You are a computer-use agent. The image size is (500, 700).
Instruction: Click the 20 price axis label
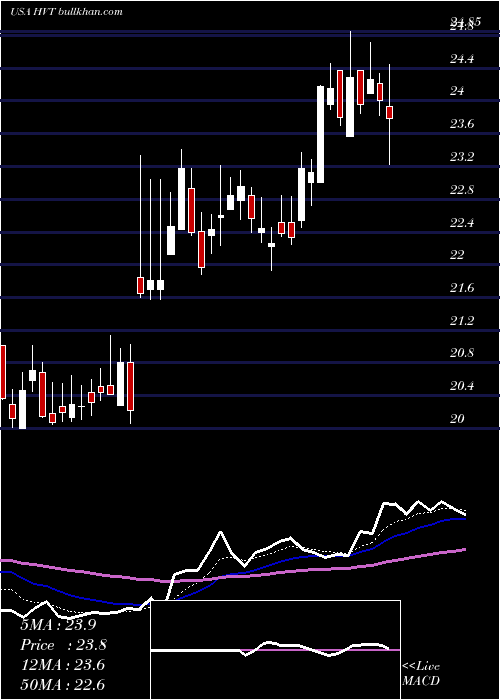[x=458, y=419]
